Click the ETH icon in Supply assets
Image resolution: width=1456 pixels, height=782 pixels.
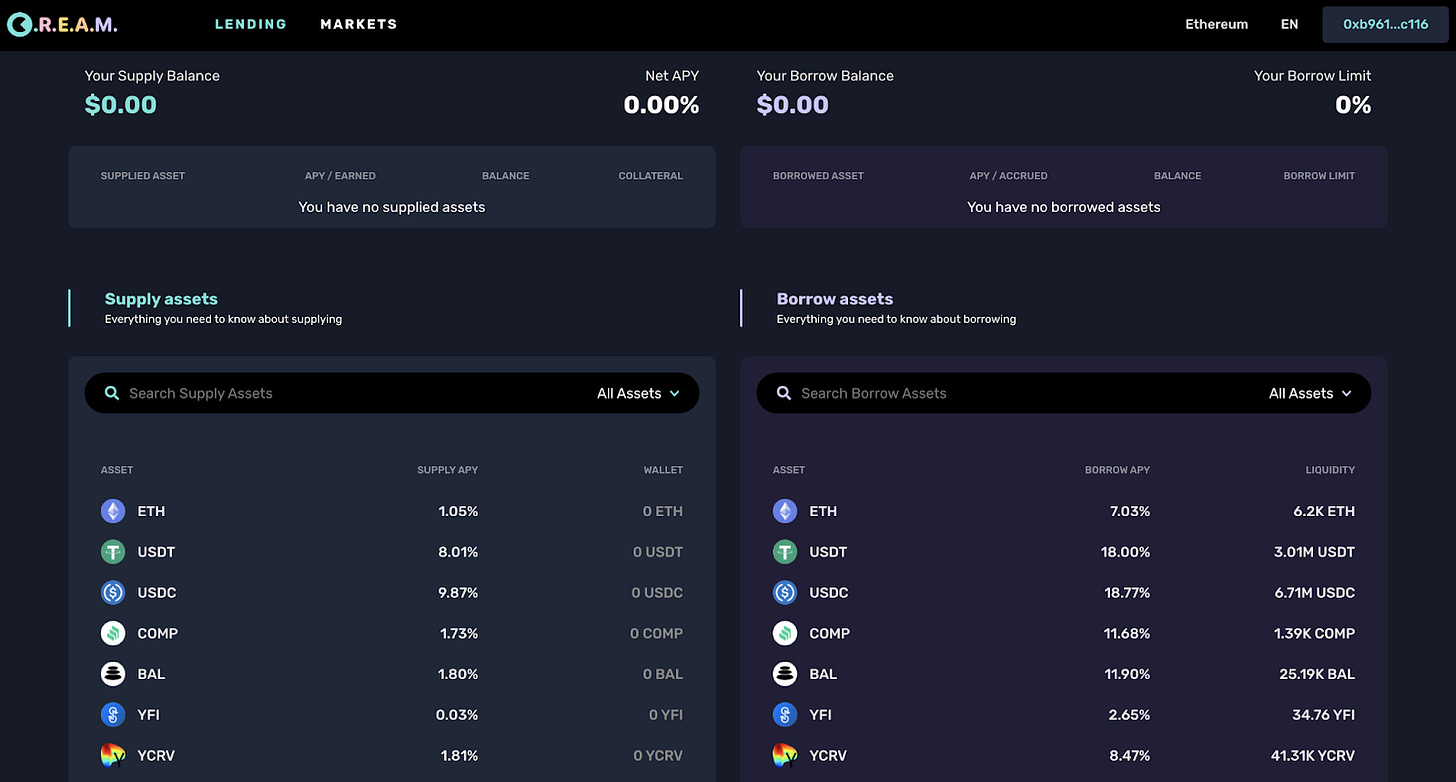tap(113, 511)
